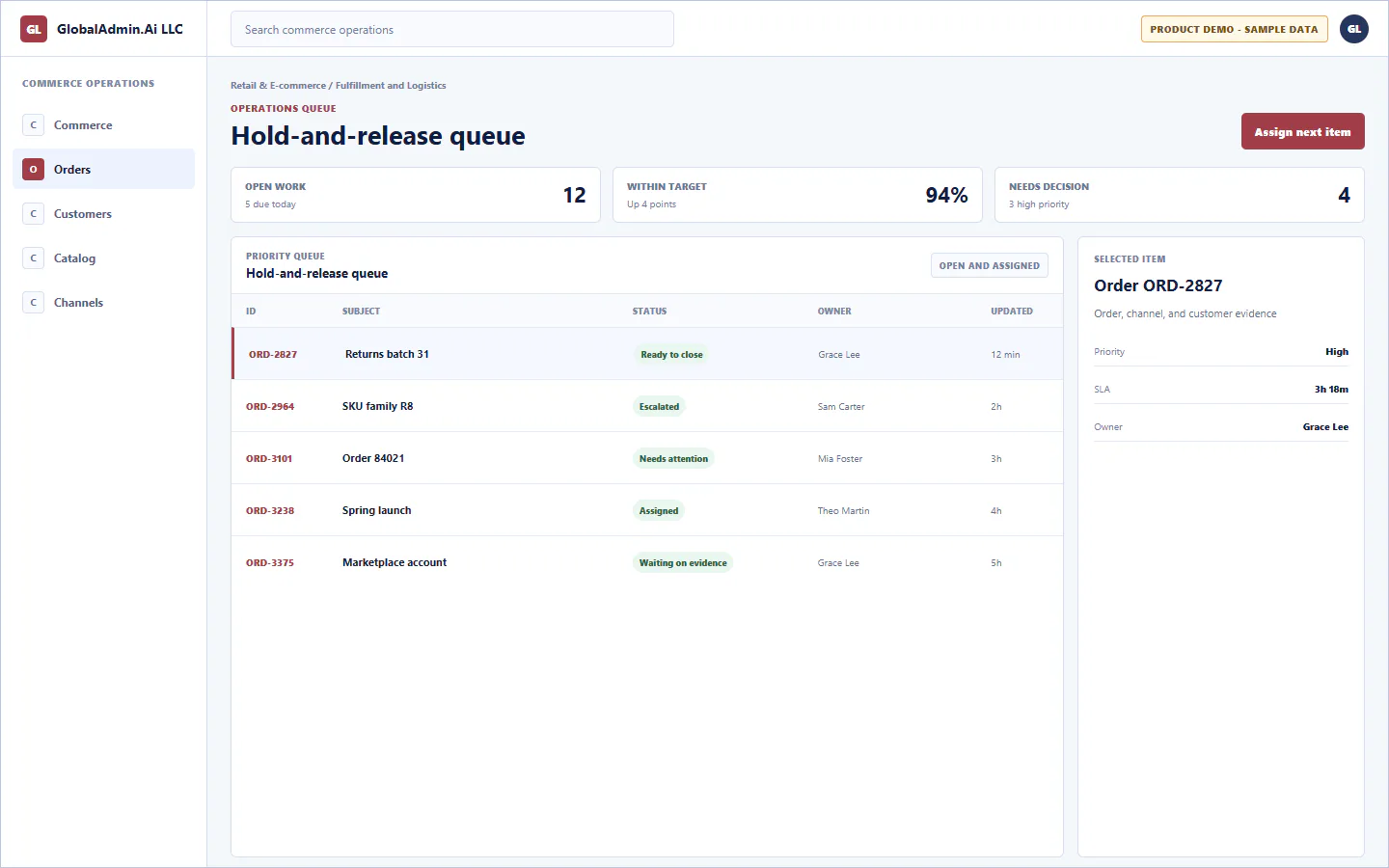Open order link ORD-3101
This screenshot has width=1389, height=868.
pyautogui.click(x=269, y=459)
